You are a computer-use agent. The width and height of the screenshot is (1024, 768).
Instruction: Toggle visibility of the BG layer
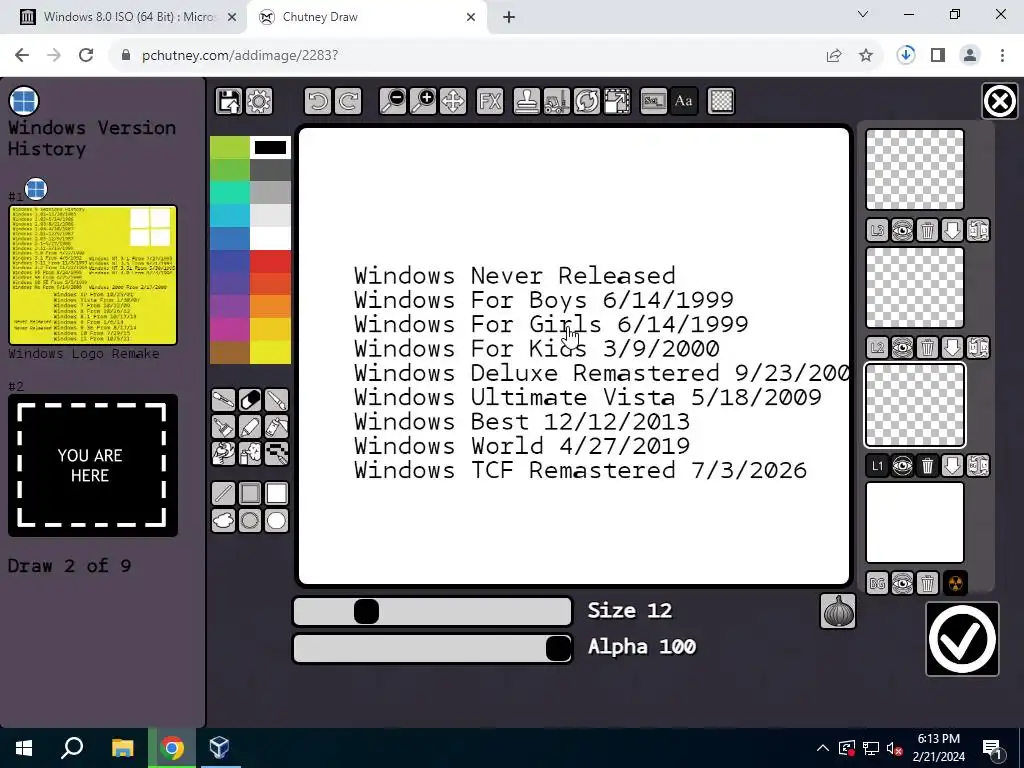(903, 583)
